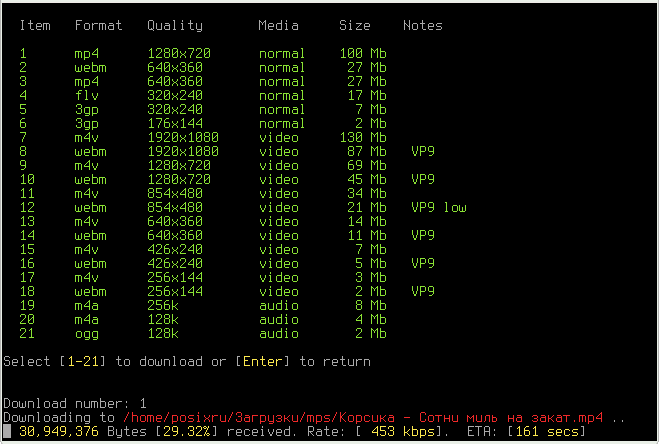Click '256x144' quality in item 17 row
Screen dimensions: 659x444
click(x=175, y=278)
